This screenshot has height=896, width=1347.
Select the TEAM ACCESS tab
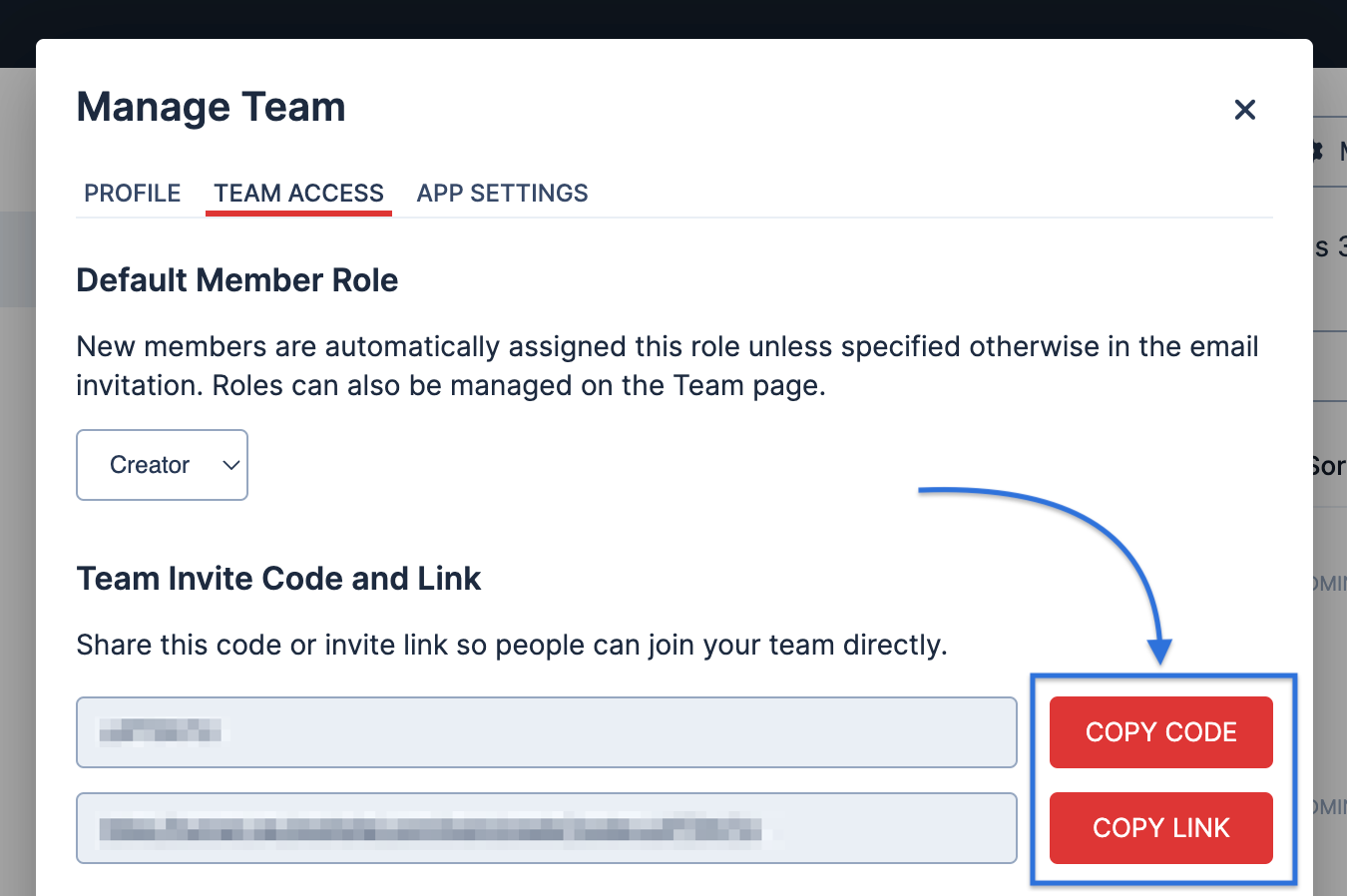click(x=298, y=193)
